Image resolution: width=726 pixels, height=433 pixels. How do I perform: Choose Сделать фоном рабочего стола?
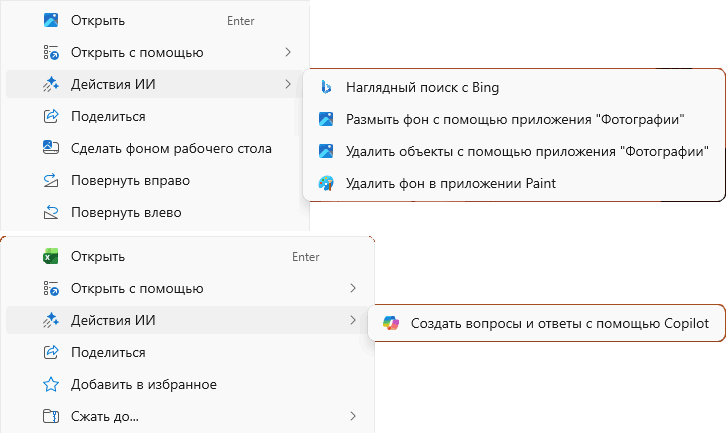tap(157, 148)
